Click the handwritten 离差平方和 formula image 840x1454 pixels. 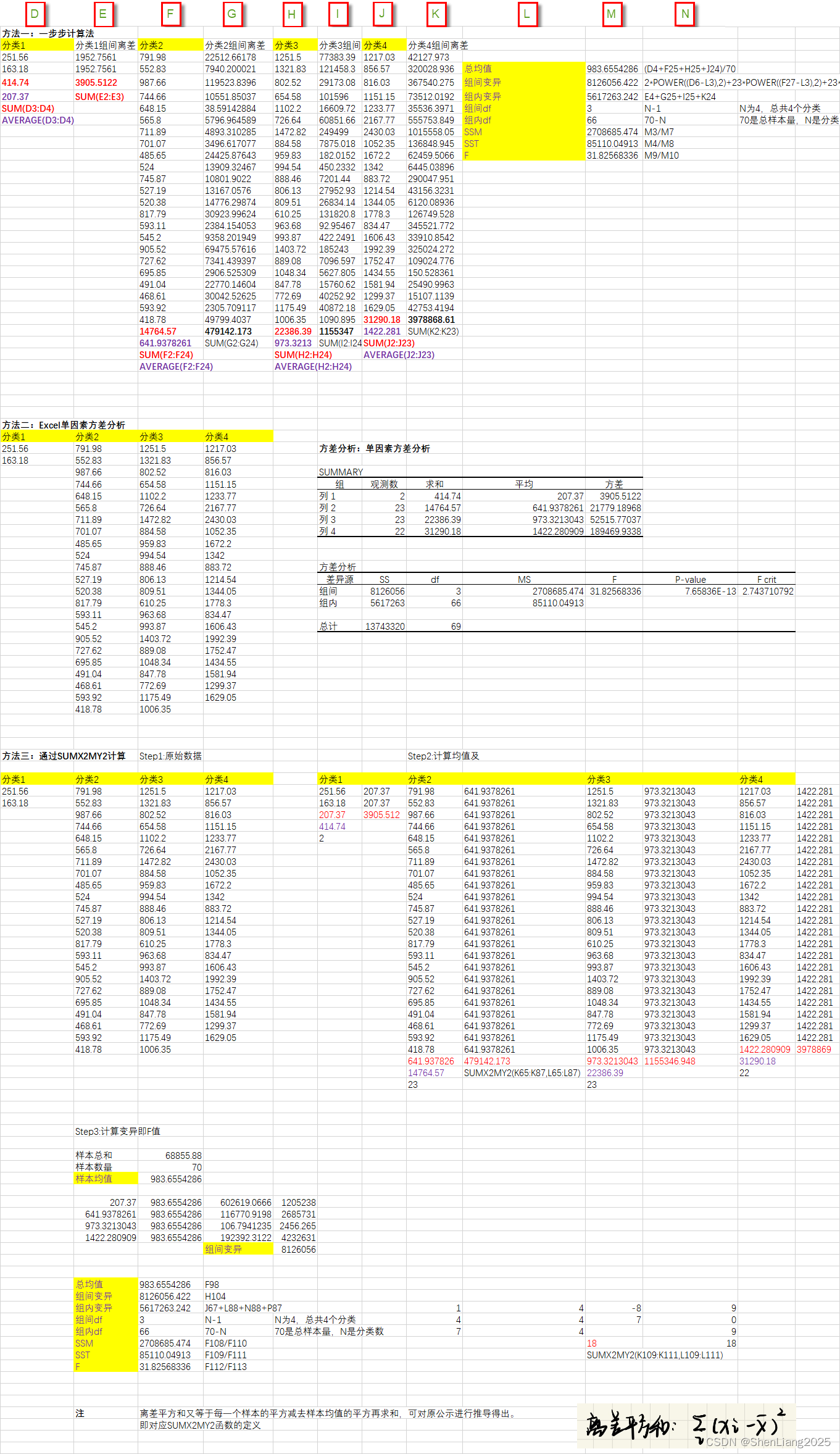[x=686, y=1425]
